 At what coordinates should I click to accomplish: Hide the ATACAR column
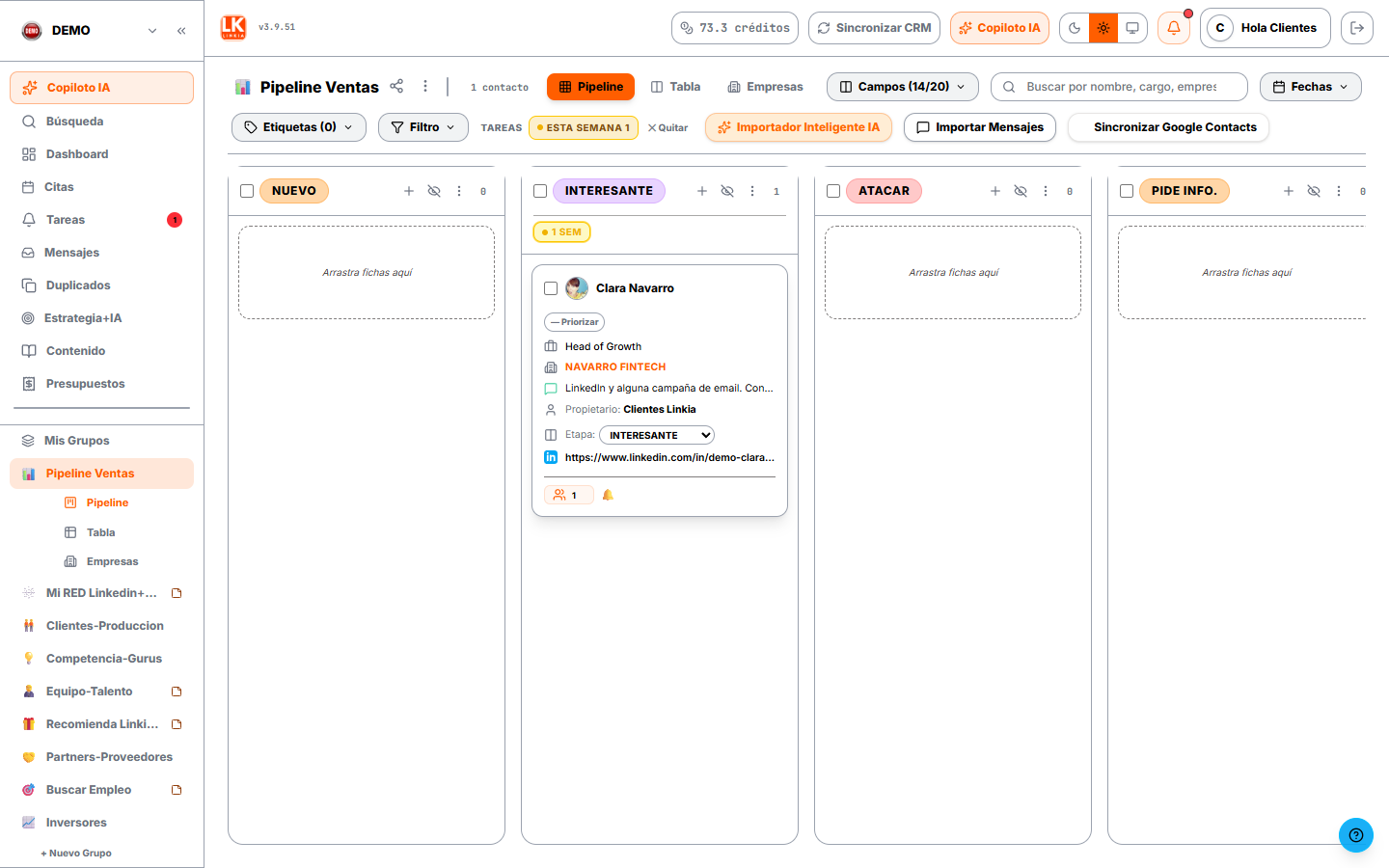pyautogui.click(x=1021, y=191)
